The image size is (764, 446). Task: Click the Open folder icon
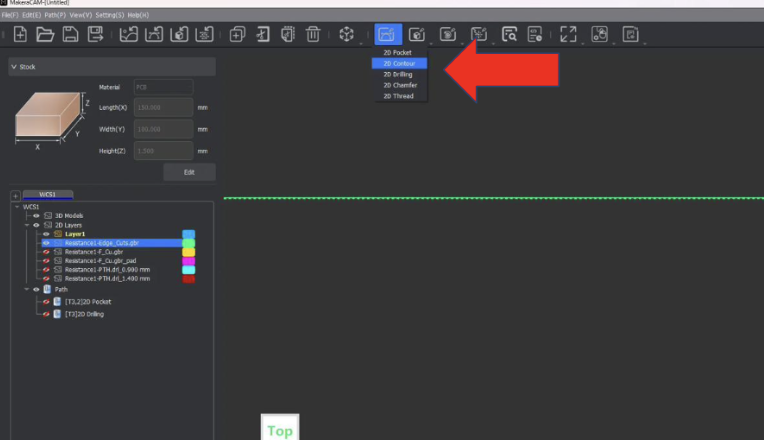(x=45, y=34)
